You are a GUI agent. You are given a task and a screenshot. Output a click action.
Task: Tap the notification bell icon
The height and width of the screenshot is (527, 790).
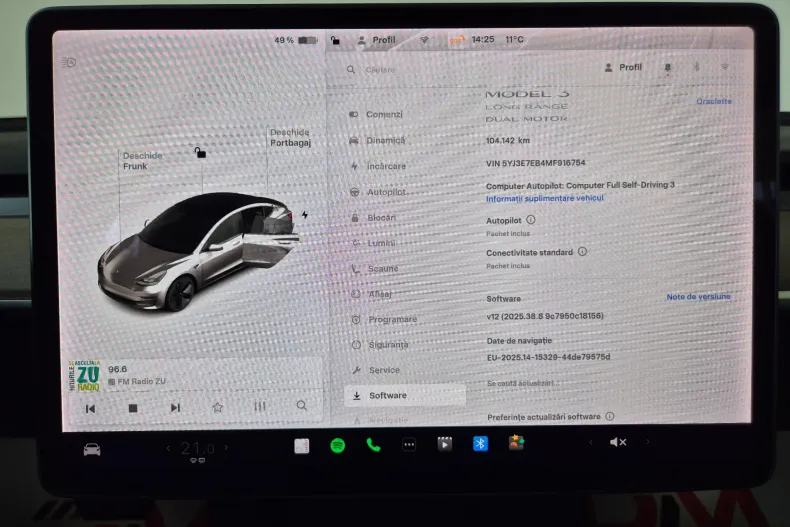[x=668, y=68]
